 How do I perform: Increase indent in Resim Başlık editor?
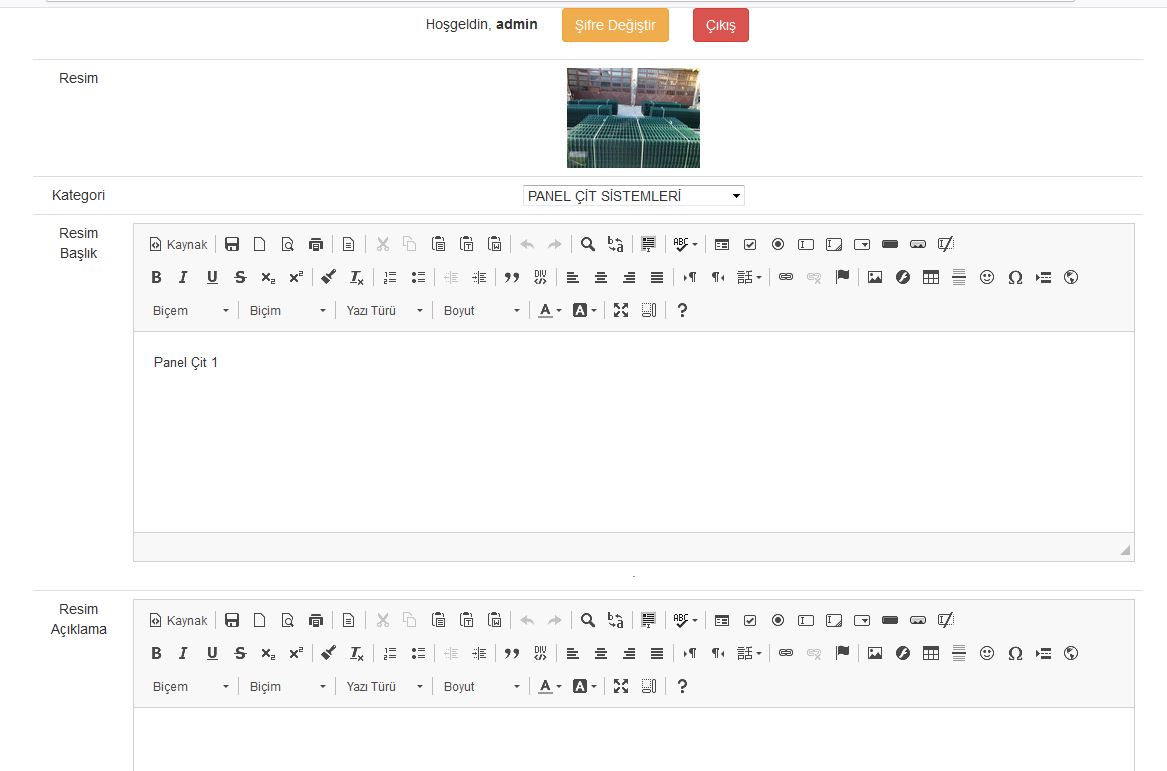pyautogui.click(x=479, y=277)
